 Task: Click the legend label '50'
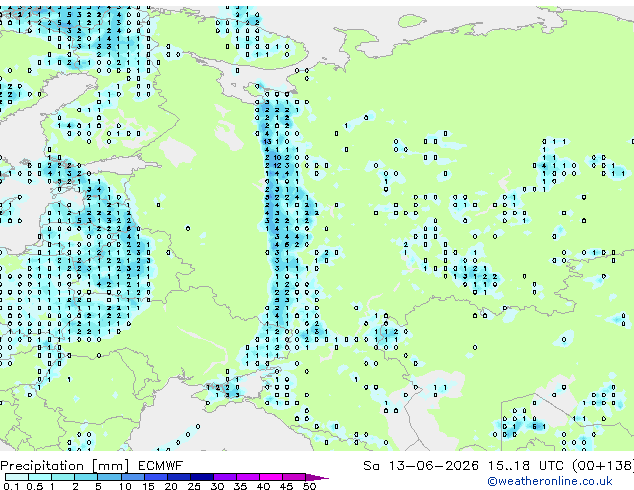309,486
